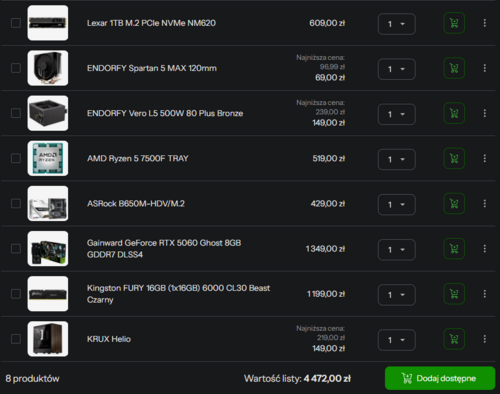Click the Lexar SSD product thumbnail

48,23
